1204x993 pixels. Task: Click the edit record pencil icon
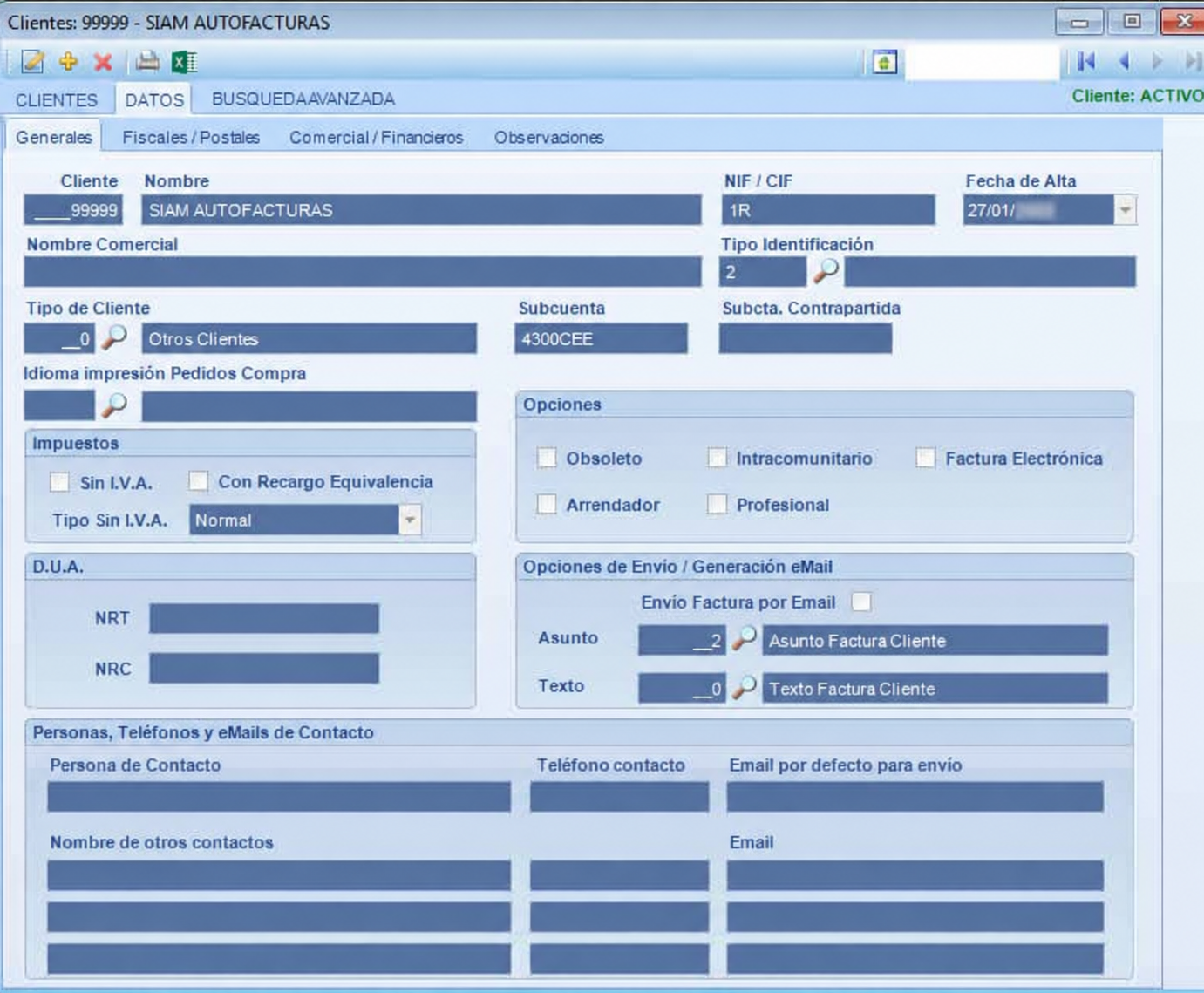[x=33, y=62]
